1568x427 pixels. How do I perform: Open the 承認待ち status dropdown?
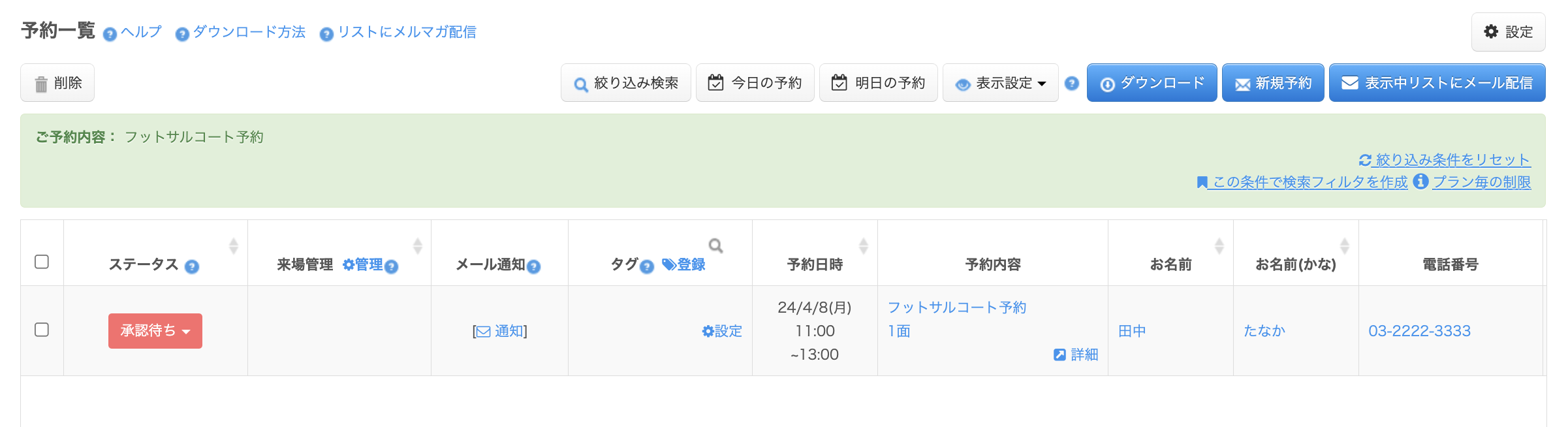click(155, 331)
